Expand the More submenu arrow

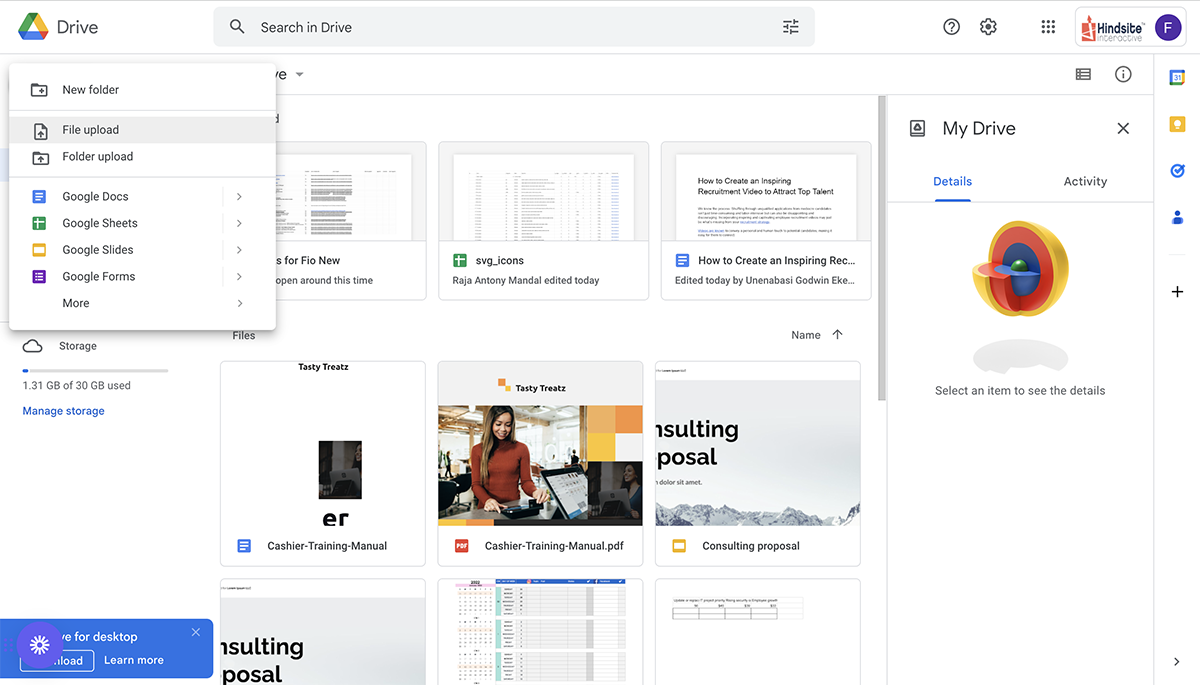tap(239, 303)
